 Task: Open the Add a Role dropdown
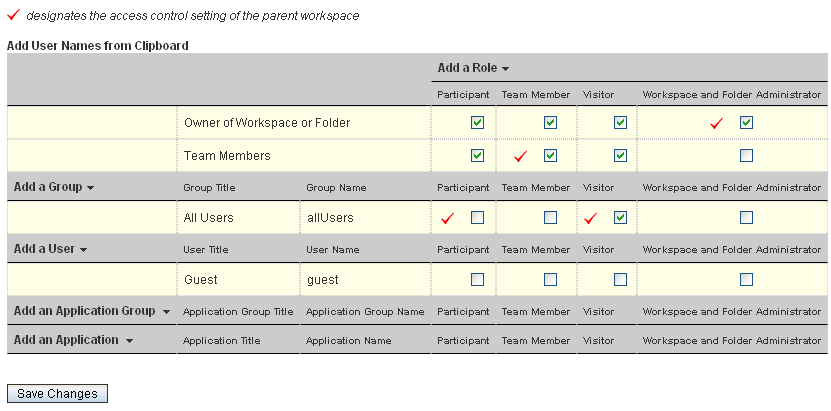click(473, 68)
